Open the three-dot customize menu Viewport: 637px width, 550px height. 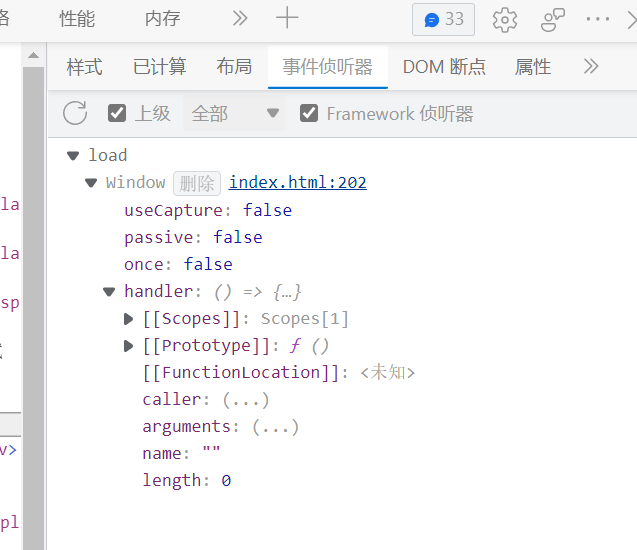pyautogui.click(x=598, y=19)
